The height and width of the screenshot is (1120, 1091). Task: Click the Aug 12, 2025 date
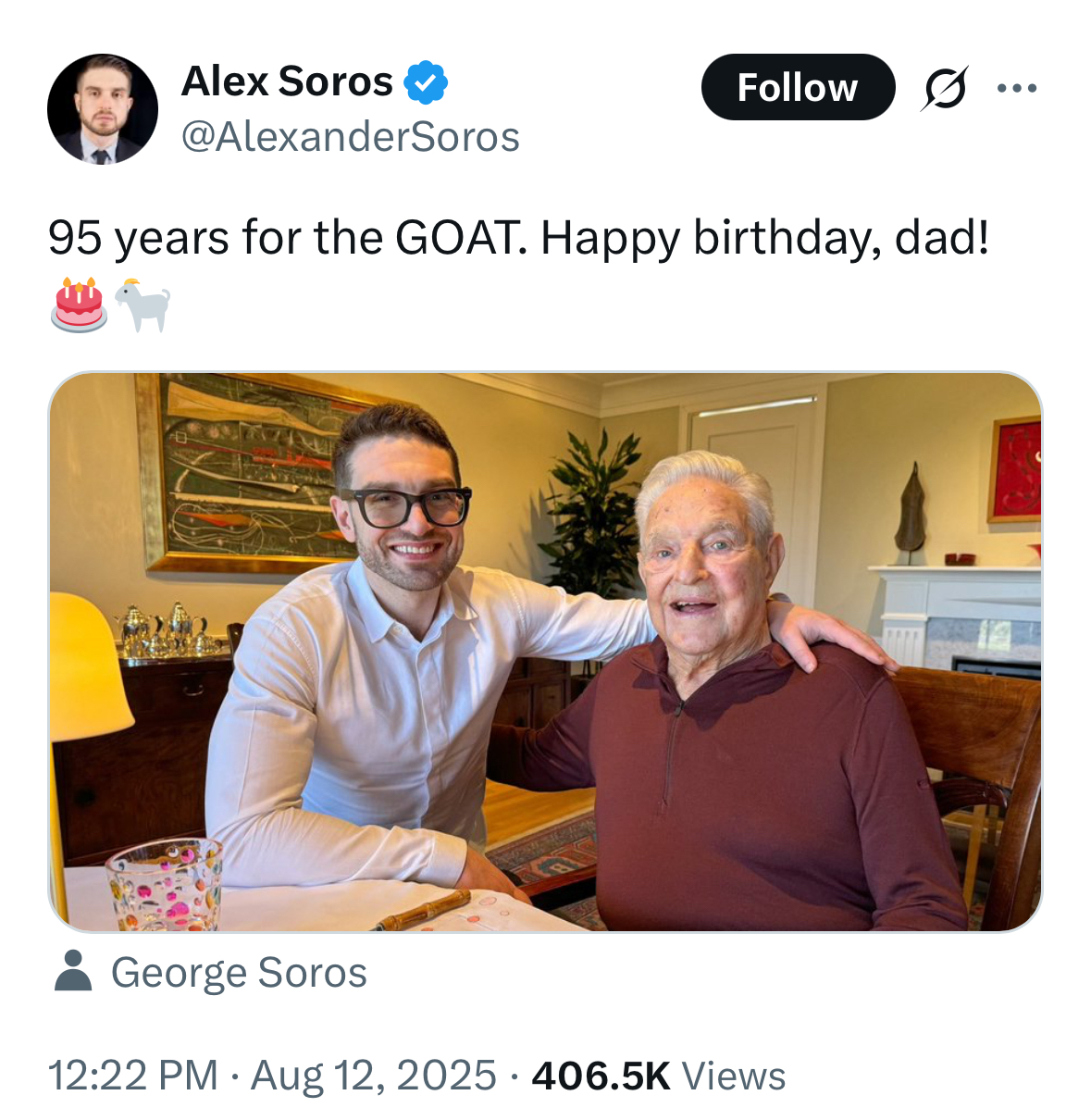[x=374, y=1076]
